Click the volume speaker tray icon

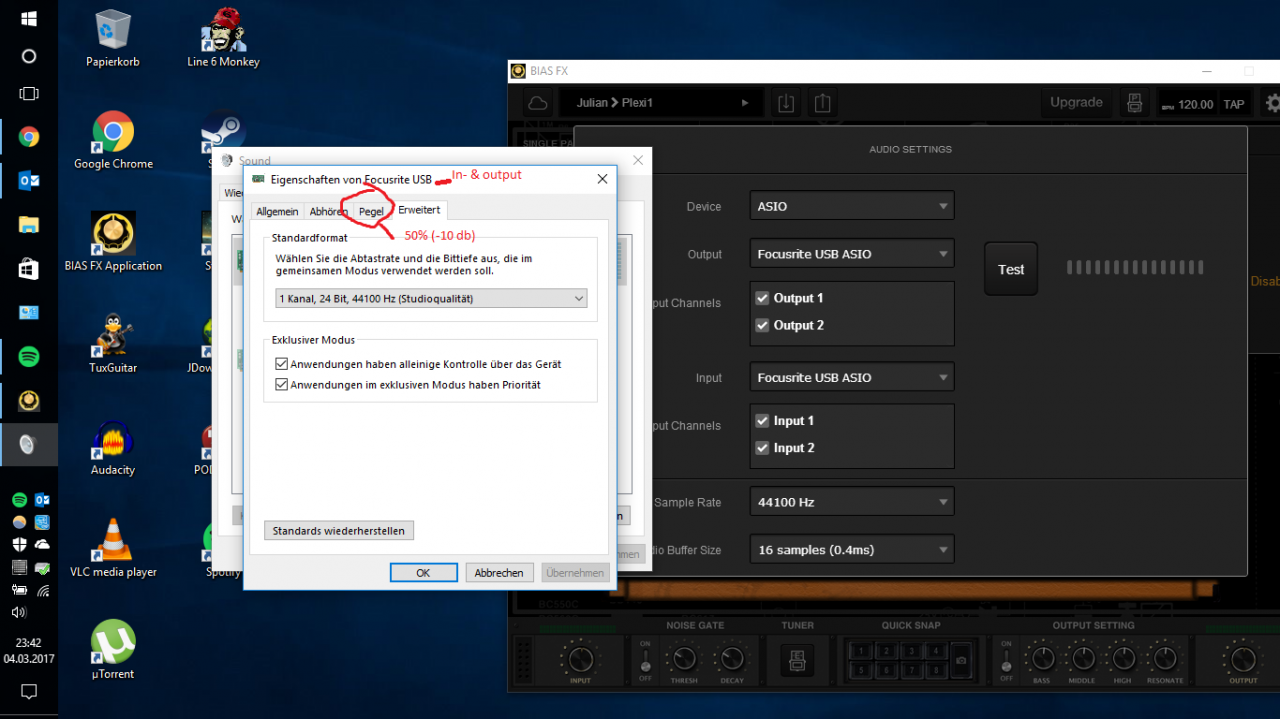tap(19, 612)
